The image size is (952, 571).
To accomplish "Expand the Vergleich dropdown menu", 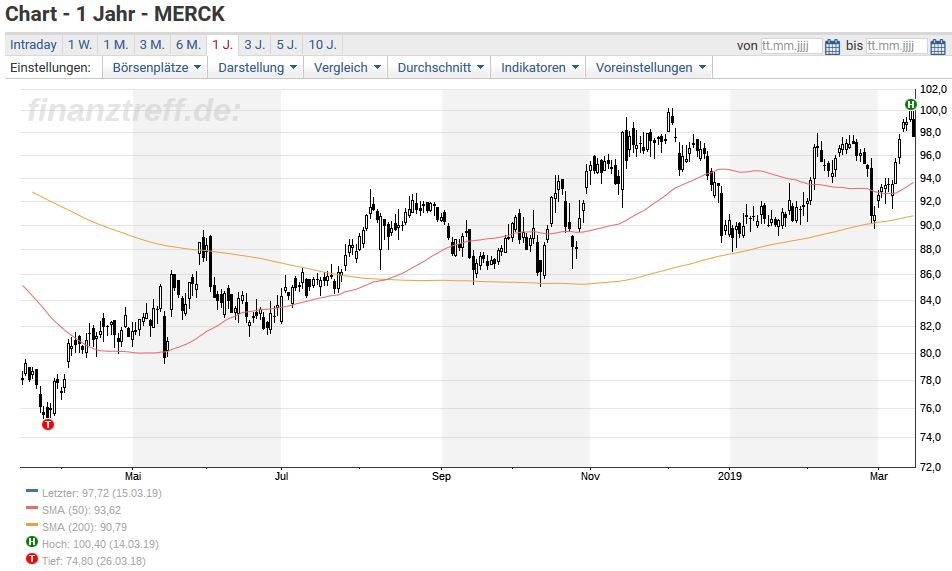I will click(347, 67).
